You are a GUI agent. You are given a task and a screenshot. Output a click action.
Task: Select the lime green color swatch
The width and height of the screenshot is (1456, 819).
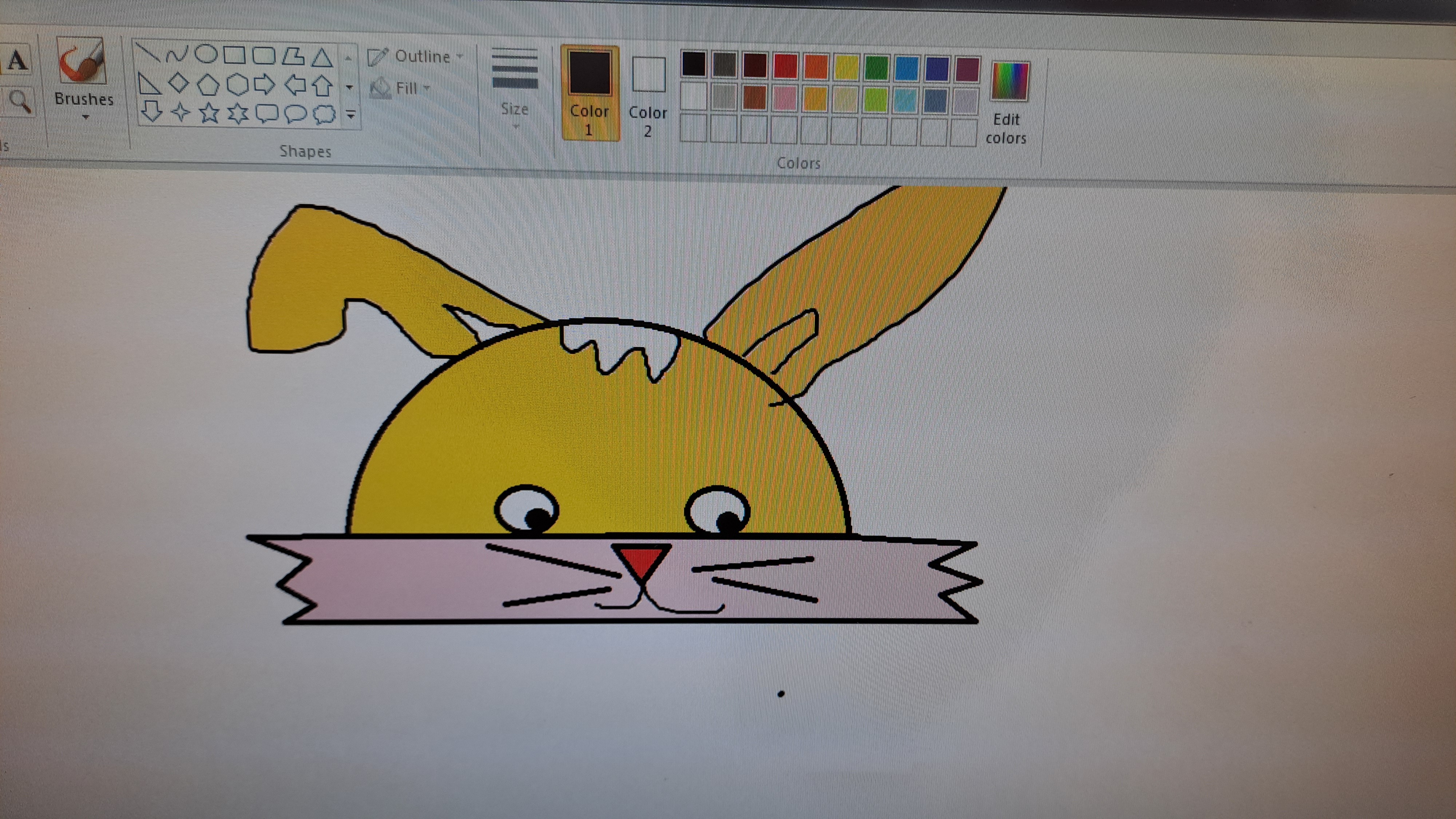pos(875,100)
